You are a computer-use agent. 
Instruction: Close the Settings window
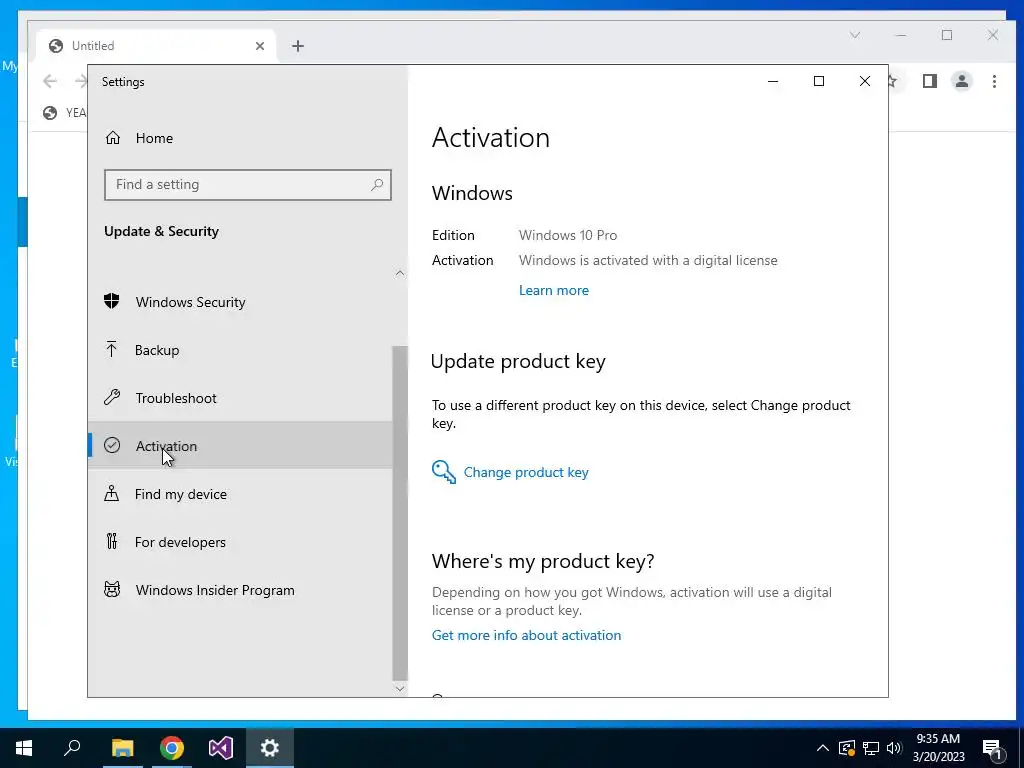tap(865, 81)
